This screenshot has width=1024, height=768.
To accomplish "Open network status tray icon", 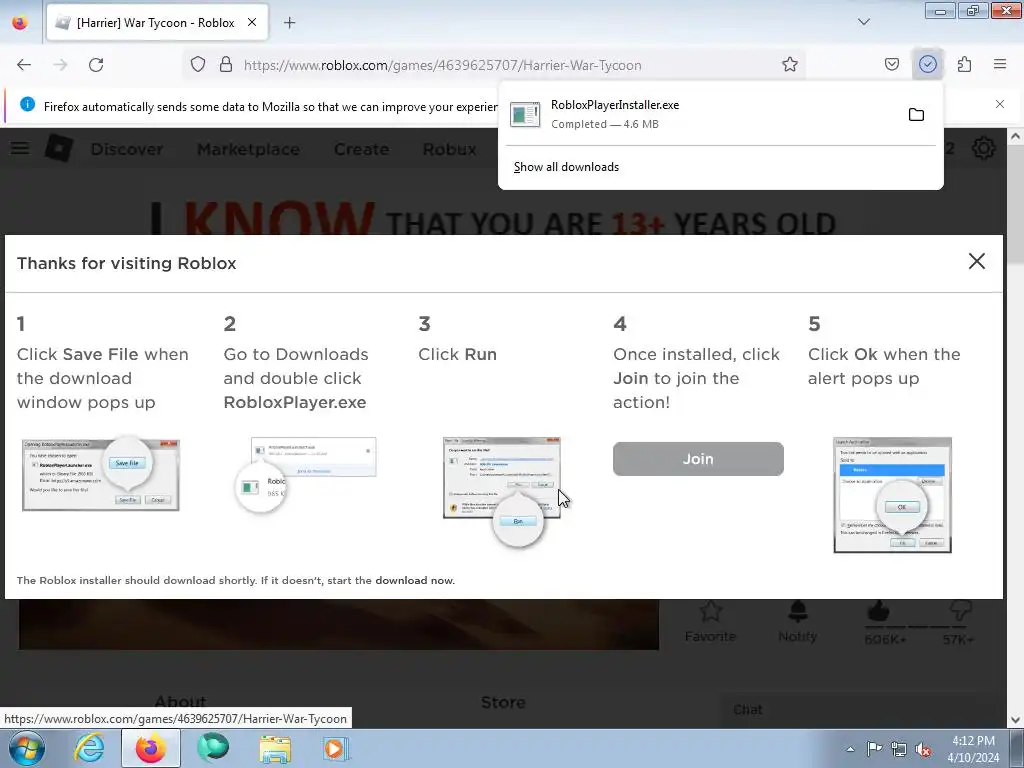I will coord(899,749).
